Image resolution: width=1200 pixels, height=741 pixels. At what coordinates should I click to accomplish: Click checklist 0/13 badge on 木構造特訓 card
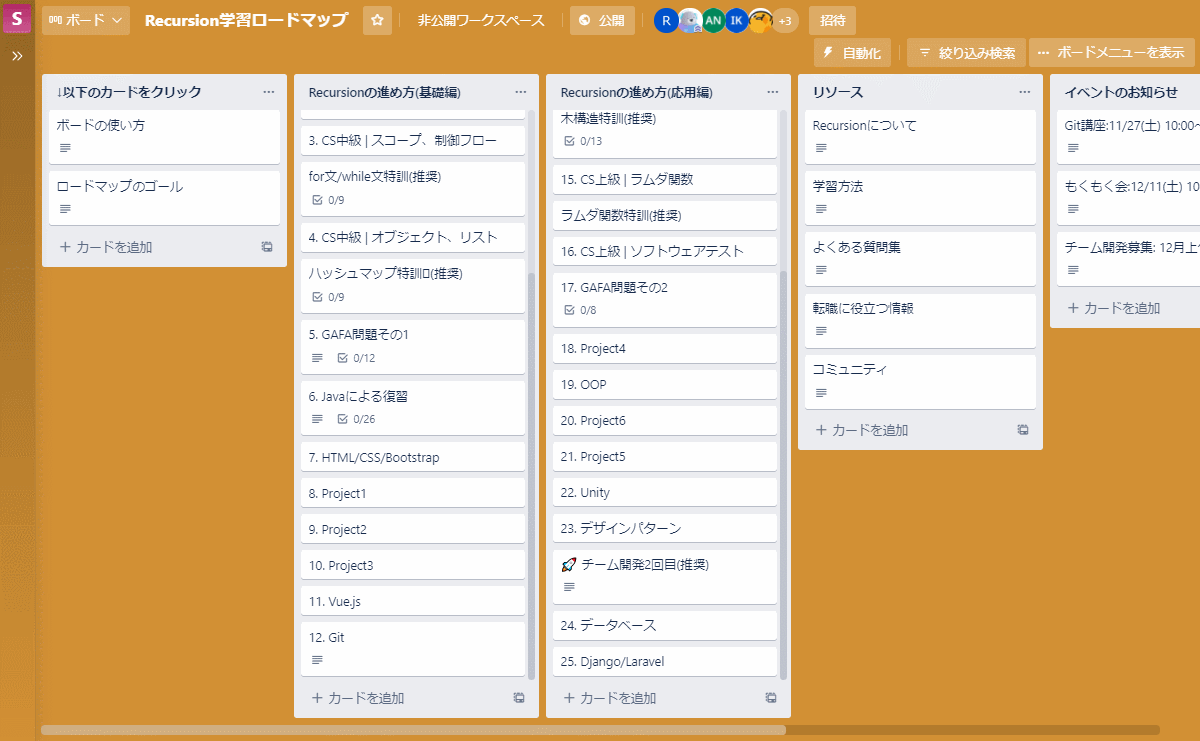[583, 141]
